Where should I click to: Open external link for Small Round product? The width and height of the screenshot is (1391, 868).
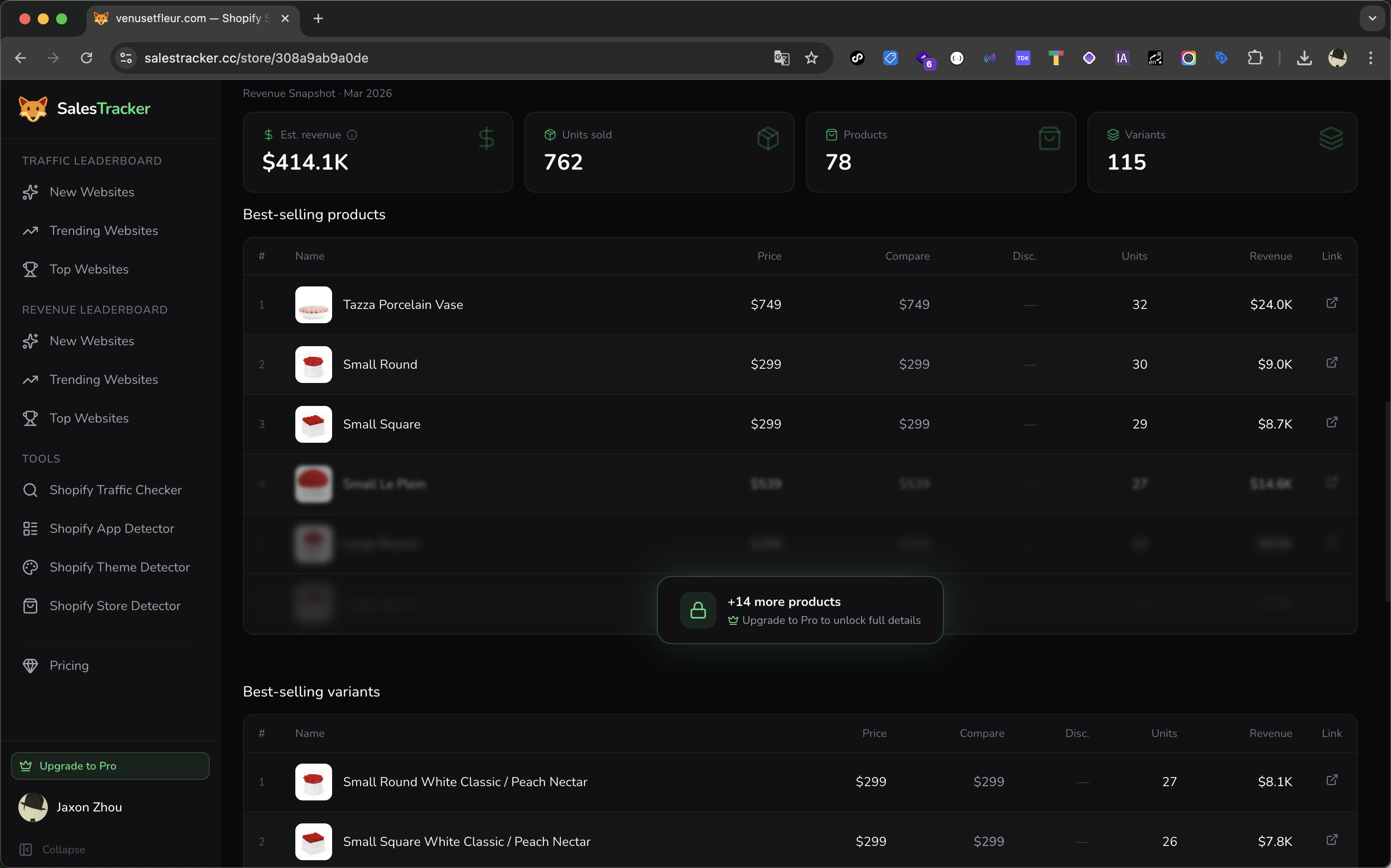[x=1331, y=362]
